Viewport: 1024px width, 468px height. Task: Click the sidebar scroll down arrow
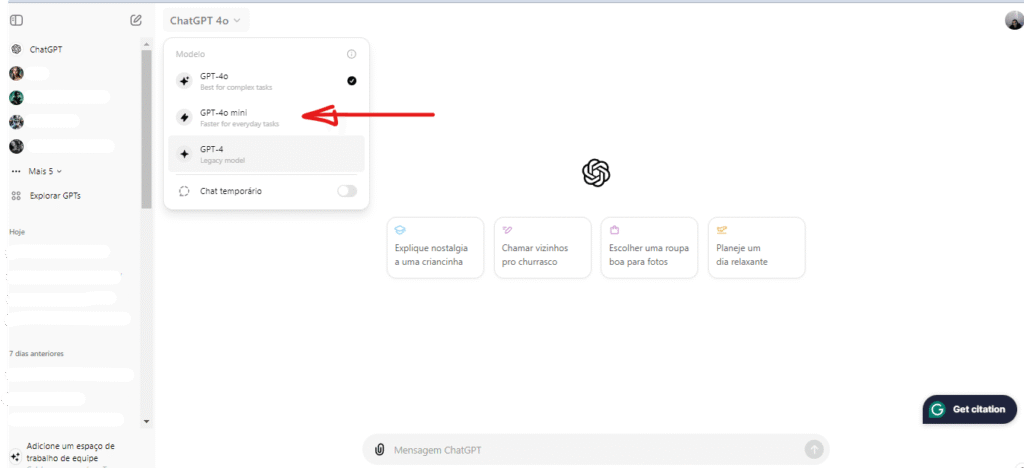click(147, 422)
